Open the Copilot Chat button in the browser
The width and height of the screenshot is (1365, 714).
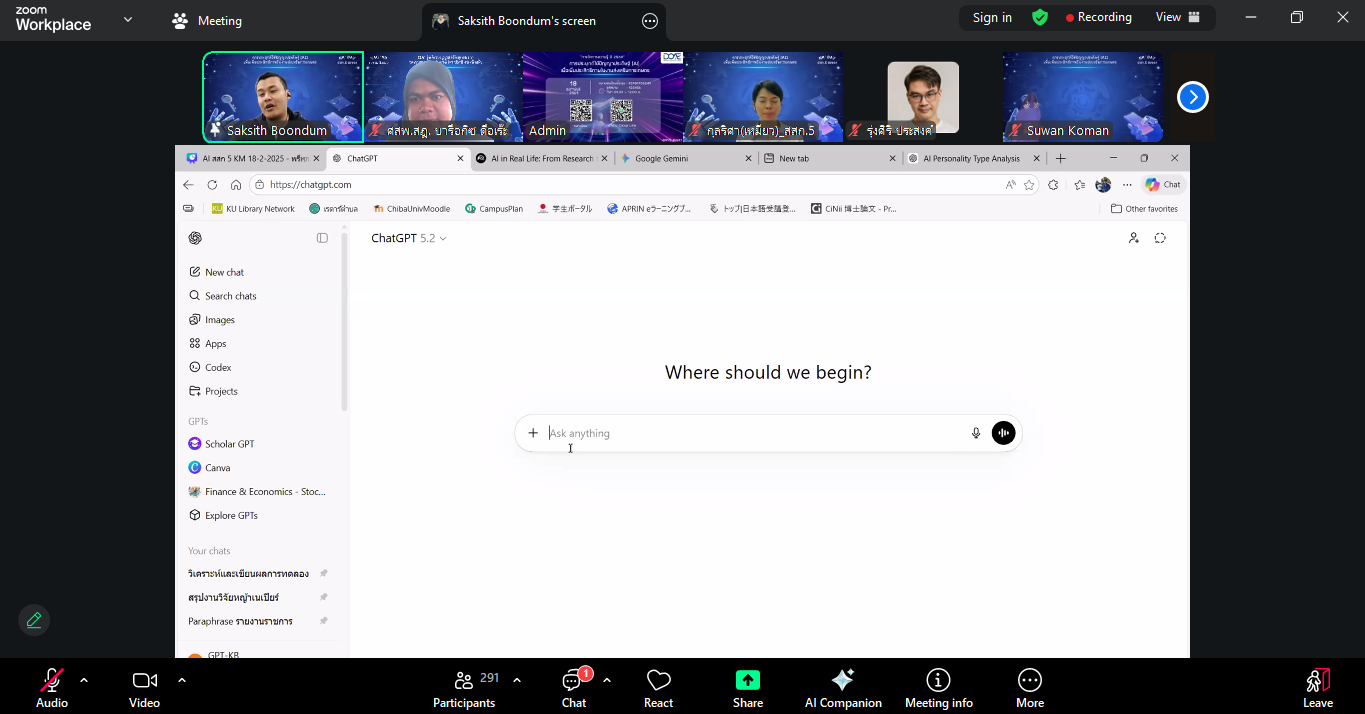[x=1163, y=185]
